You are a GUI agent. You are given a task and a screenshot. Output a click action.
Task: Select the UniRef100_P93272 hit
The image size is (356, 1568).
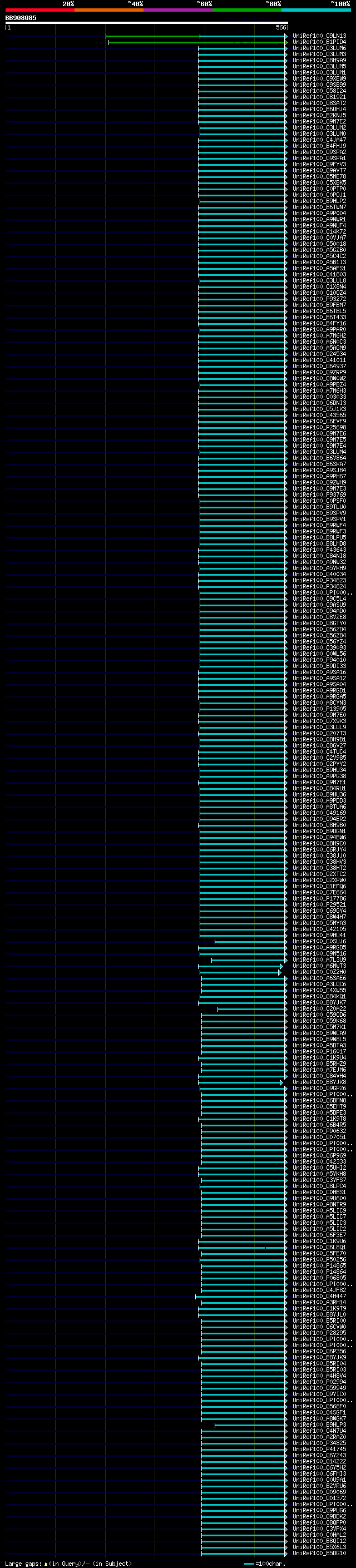[319, 299]
